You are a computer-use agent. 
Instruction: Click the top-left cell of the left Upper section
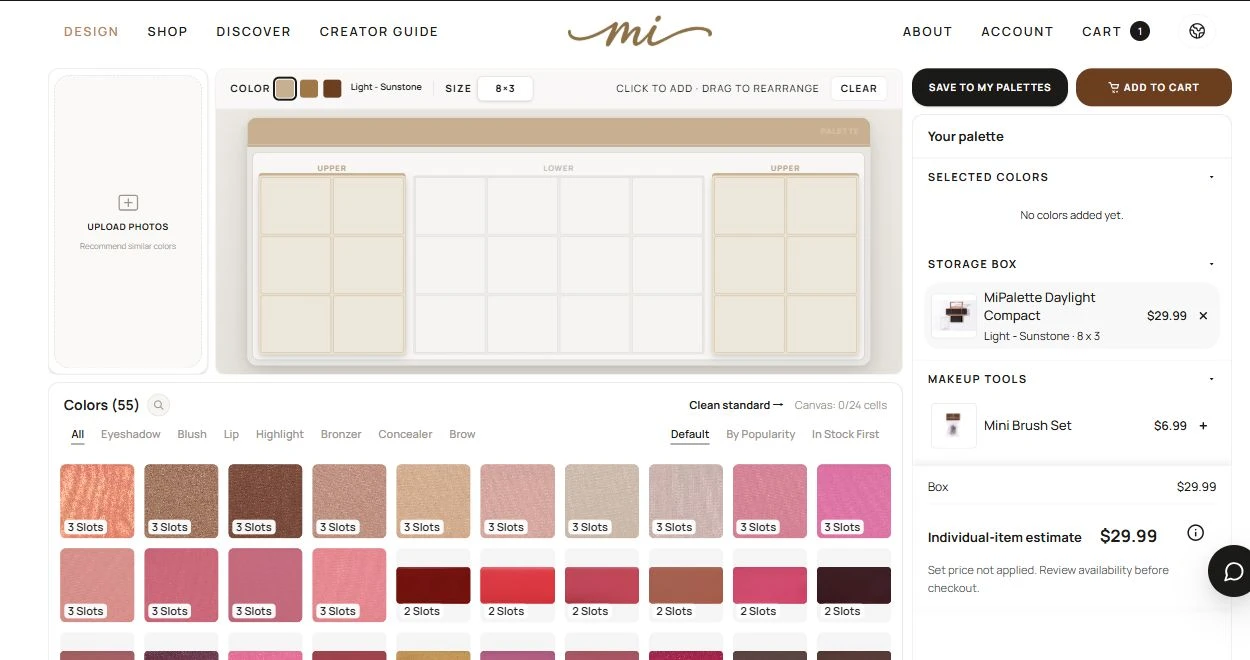(296, 206)
